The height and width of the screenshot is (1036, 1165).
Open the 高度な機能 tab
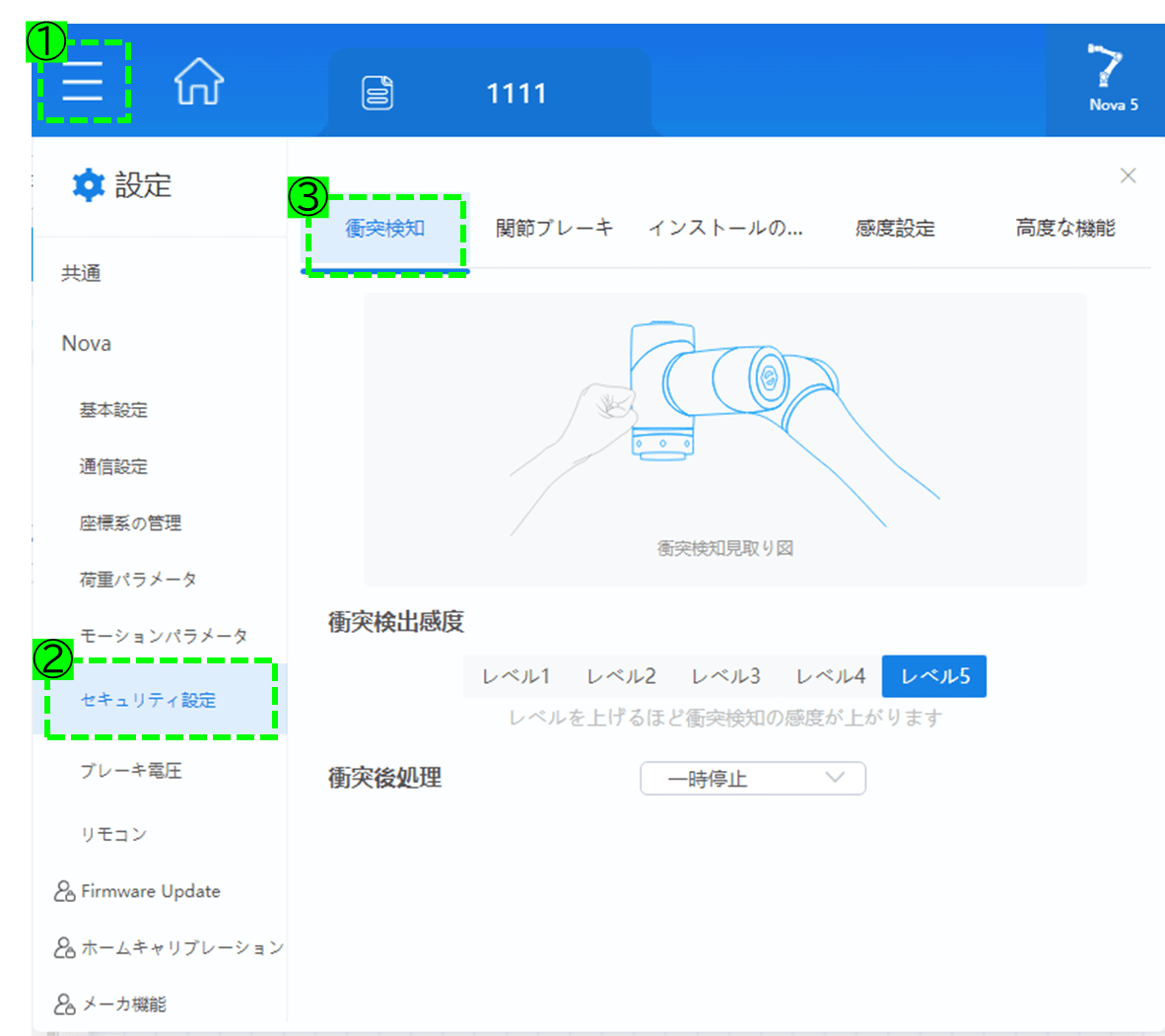[x=1063, y=227]
